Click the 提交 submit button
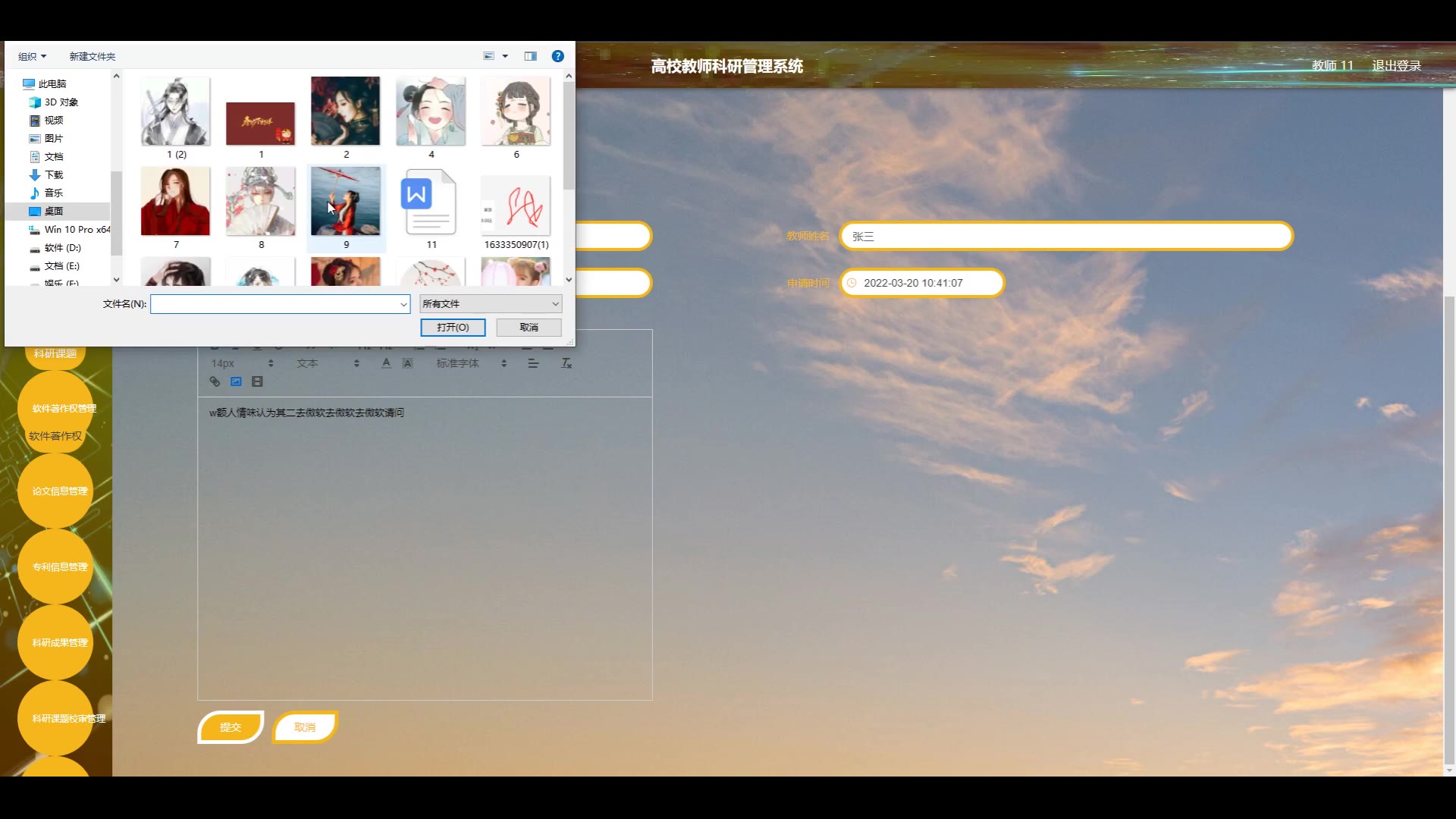Viewport: 1456px width, 819px height. pyautogui.click(x=231, y=727)
